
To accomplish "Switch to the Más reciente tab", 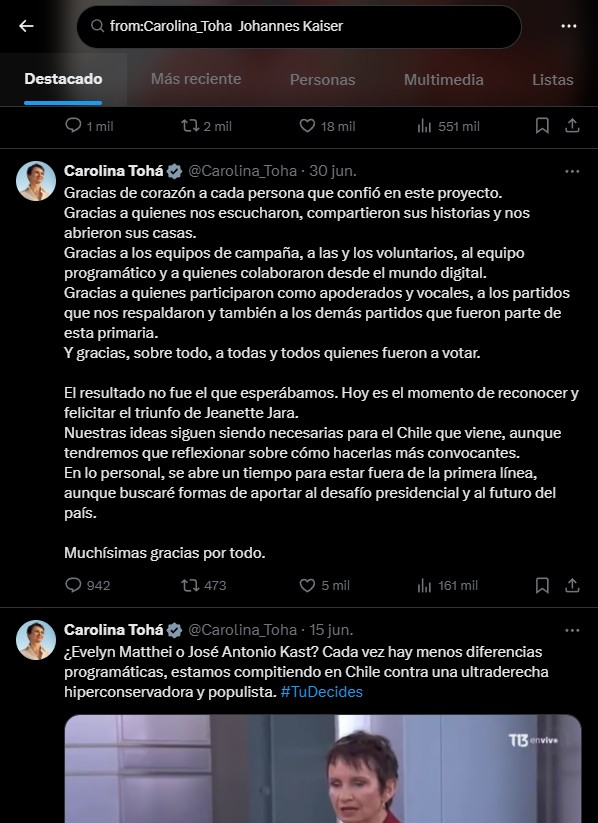I will [196, 79].
